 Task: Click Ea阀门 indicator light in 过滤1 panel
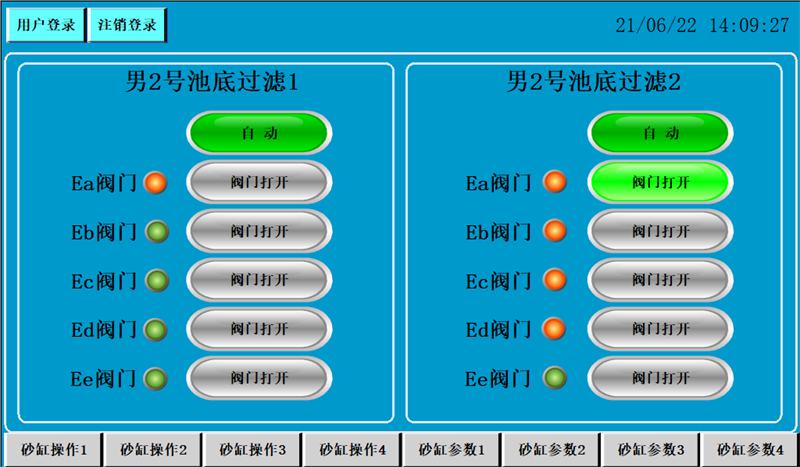pos(155,183)
